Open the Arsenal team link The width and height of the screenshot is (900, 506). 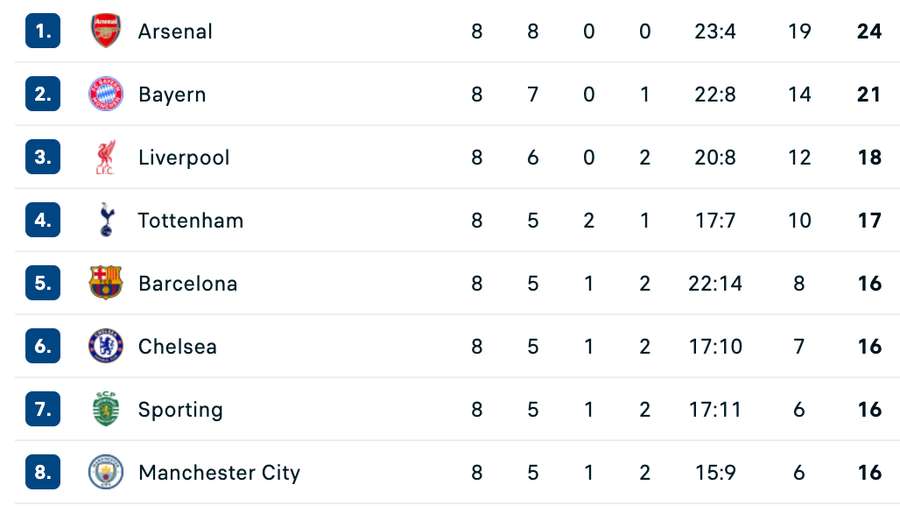(x=175, y=31)
